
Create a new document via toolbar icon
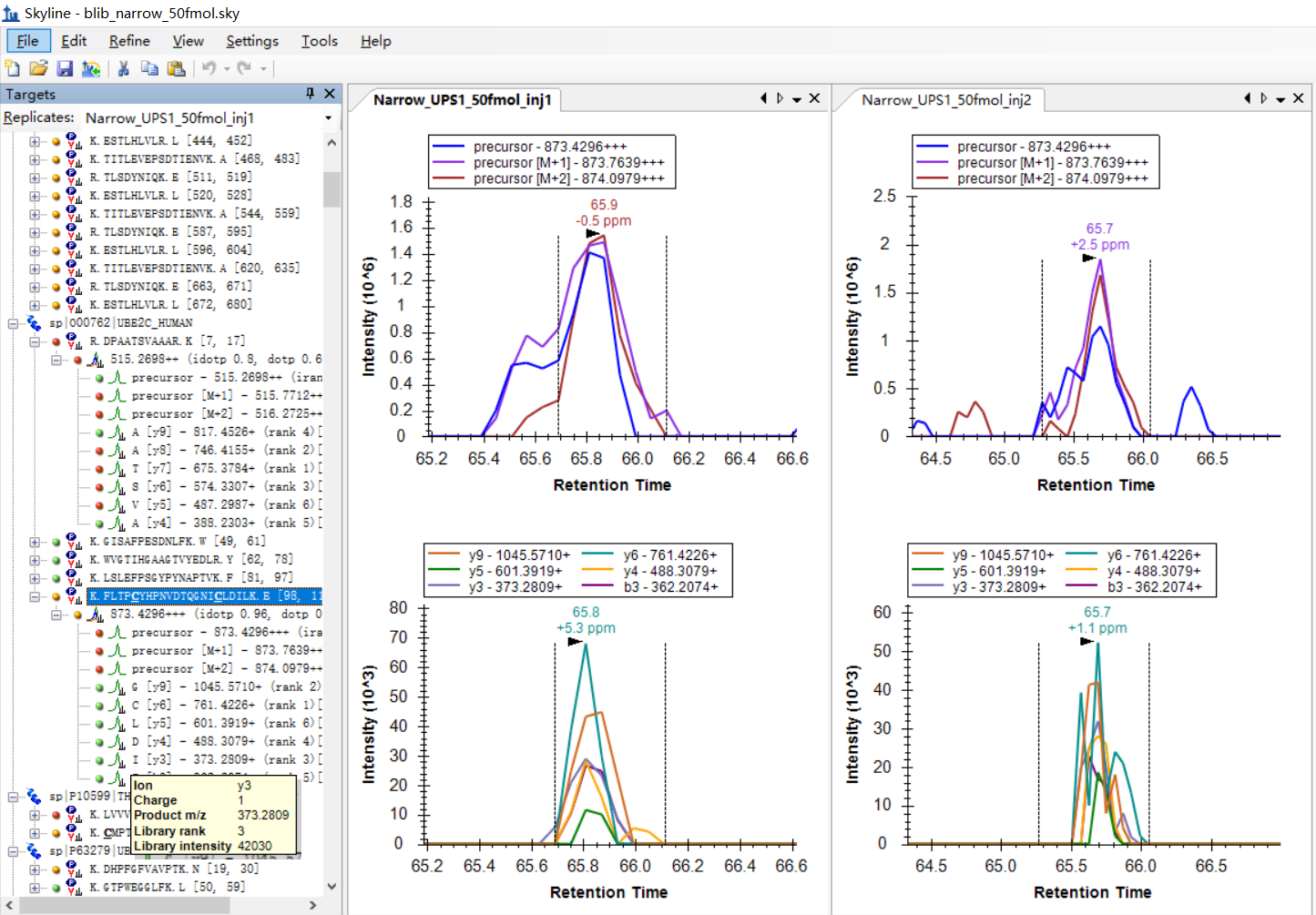[x=13, y=68]
